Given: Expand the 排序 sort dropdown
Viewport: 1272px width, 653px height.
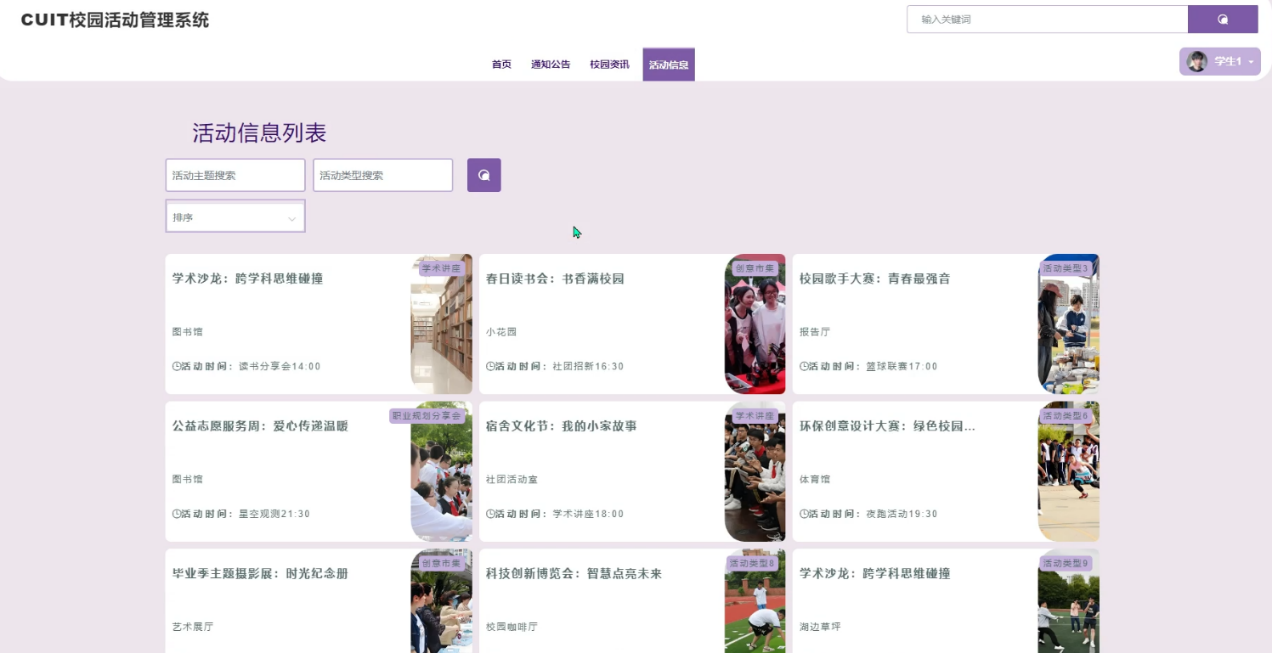Looking at the screenshot, I should click(x=235, y=217).
